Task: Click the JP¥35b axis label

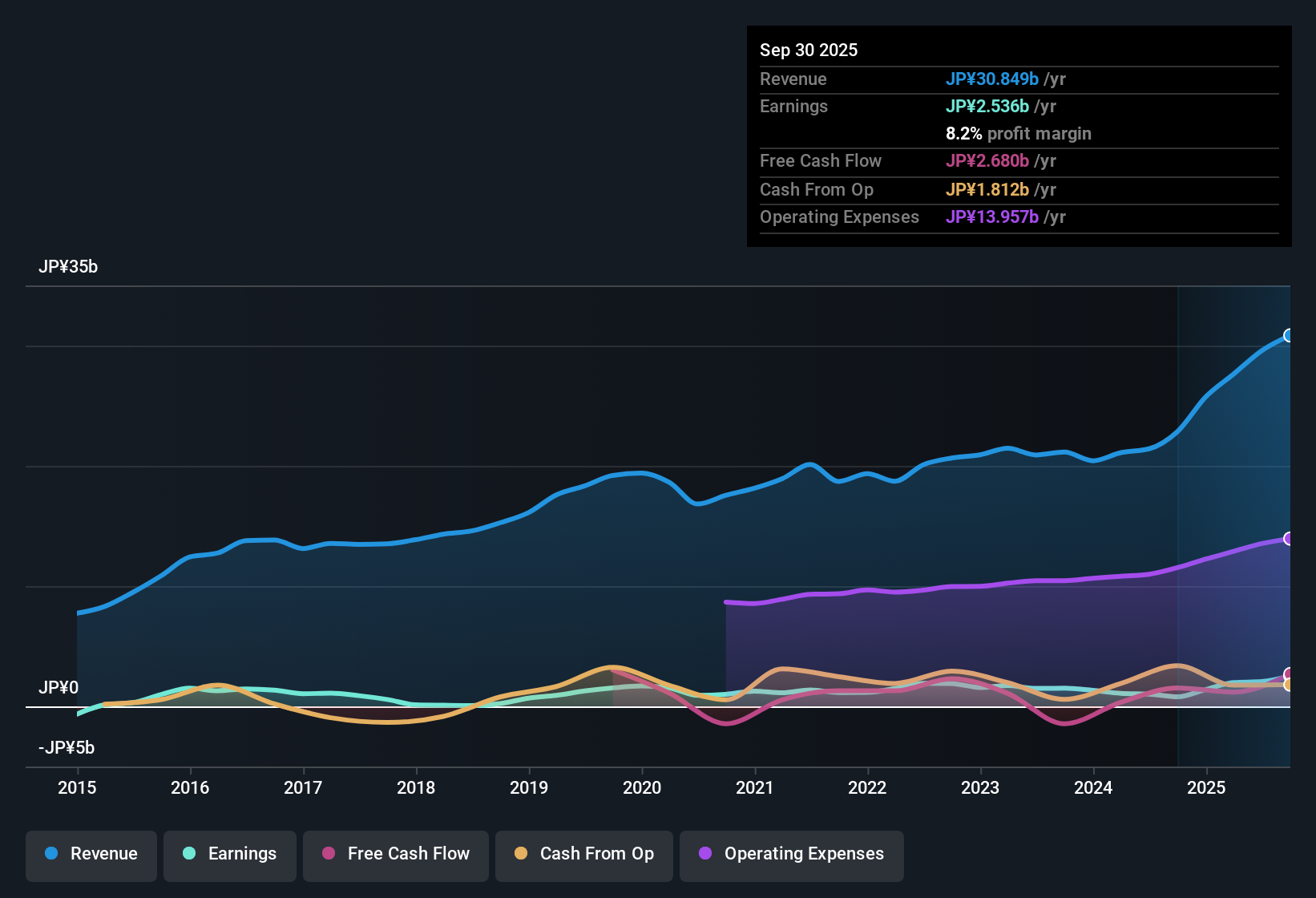Action: pos(69,267)
